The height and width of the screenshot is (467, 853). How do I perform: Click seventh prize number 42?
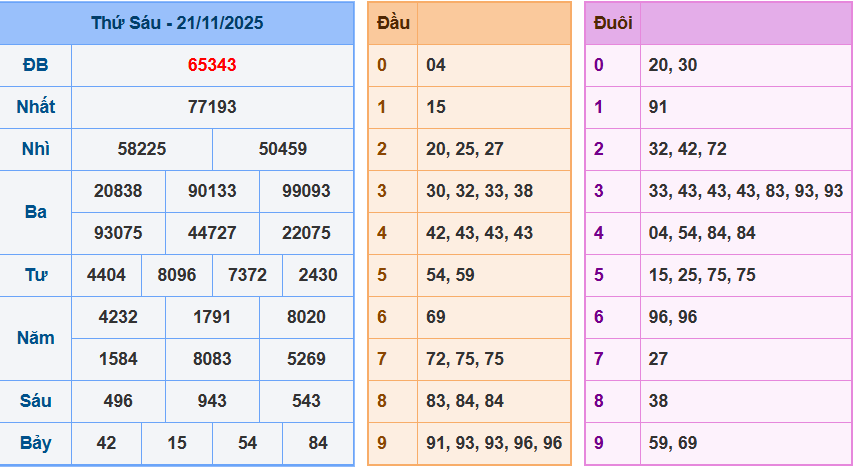[x=106, y=443]
